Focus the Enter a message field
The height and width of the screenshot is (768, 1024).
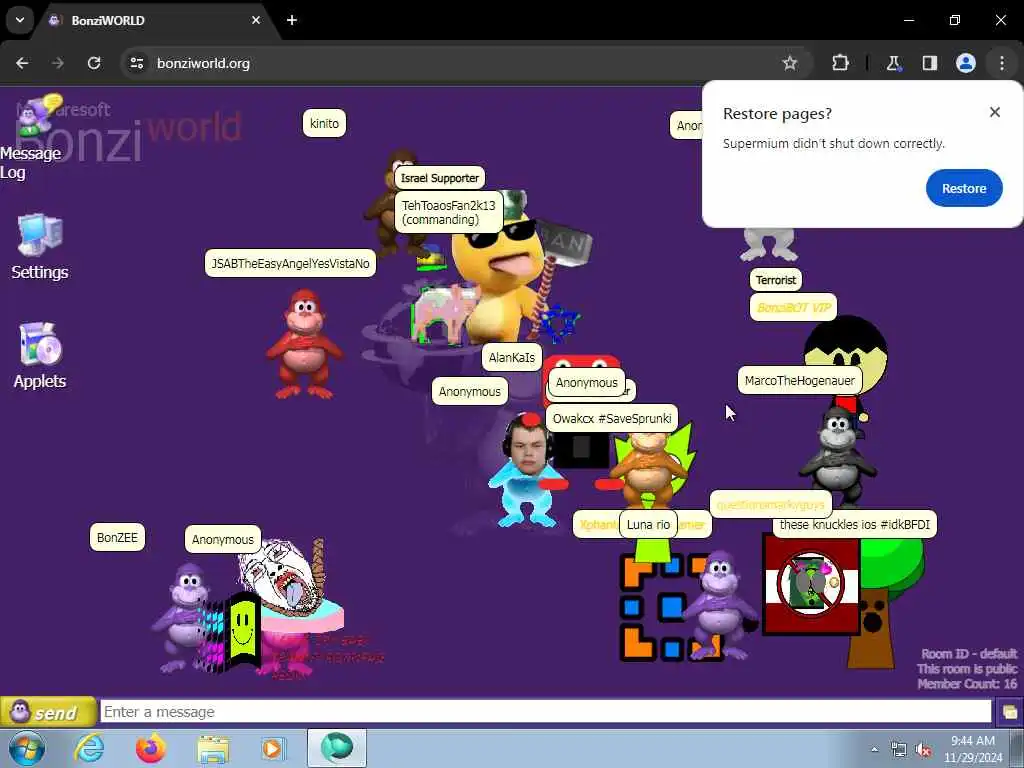[x=545, y=712]
